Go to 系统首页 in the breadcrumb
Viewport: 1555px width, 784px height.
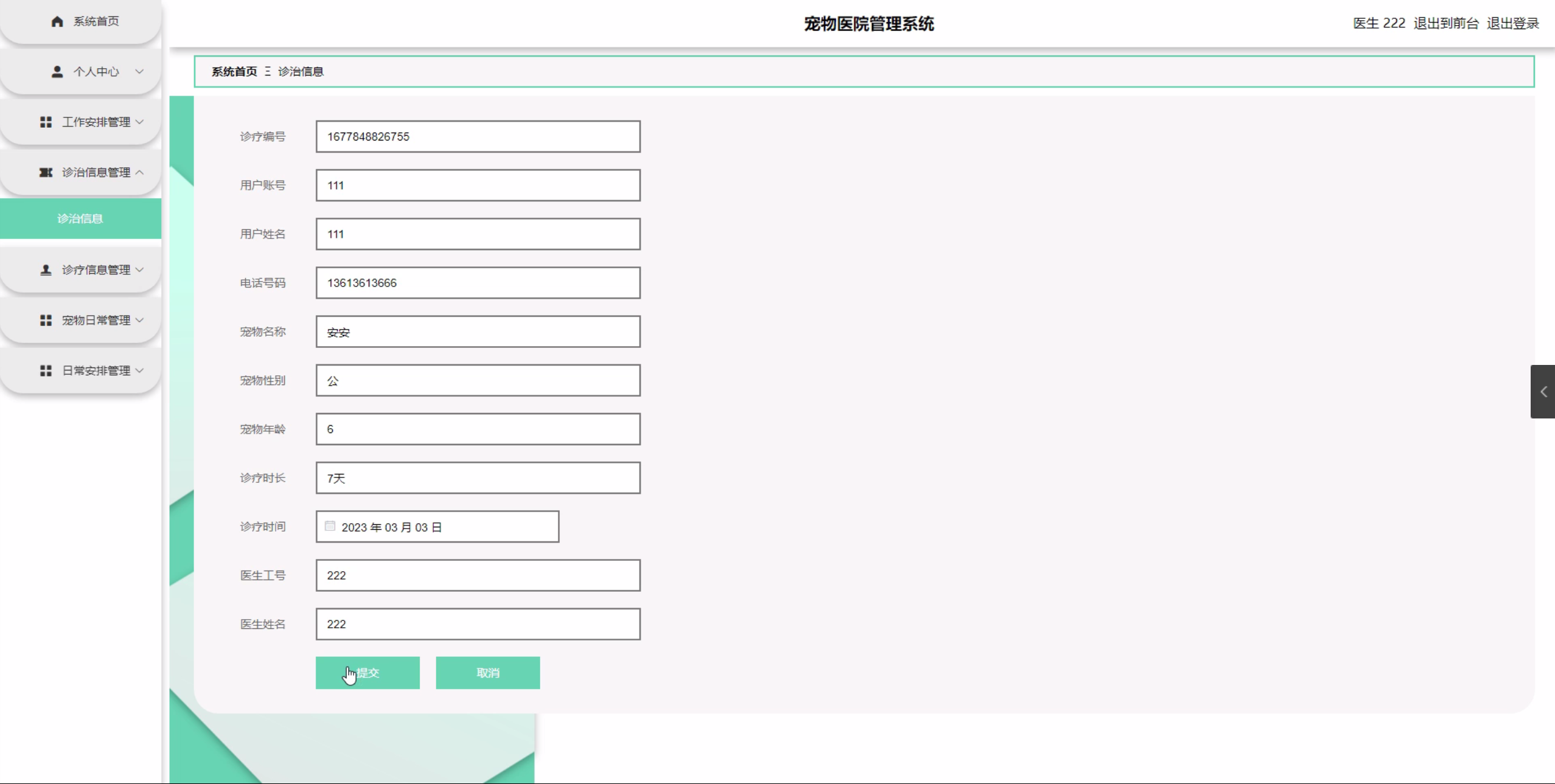234,72
